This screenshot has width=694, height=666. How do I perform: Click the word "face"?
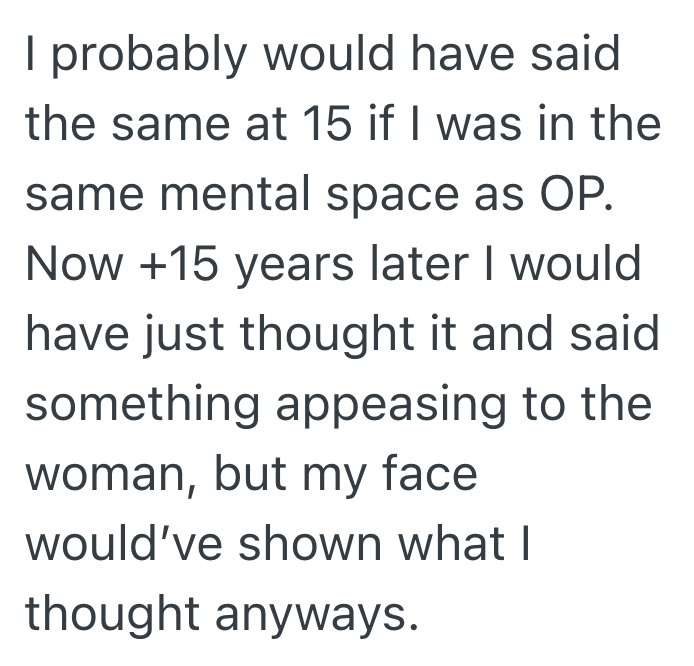click(x=432, y=475)
